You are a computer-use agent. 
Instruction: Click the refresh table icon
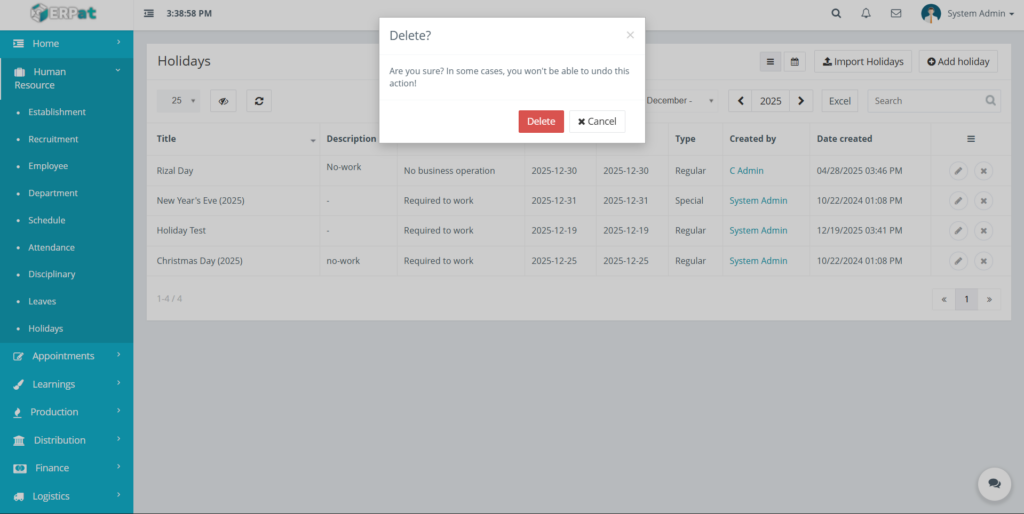(x=259, y=101)
